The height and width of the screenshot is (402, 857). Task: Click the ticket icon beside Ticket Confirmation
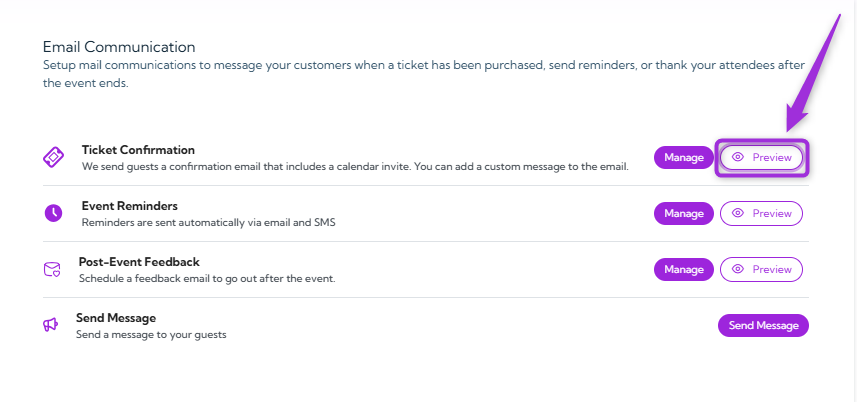(54, 157)
